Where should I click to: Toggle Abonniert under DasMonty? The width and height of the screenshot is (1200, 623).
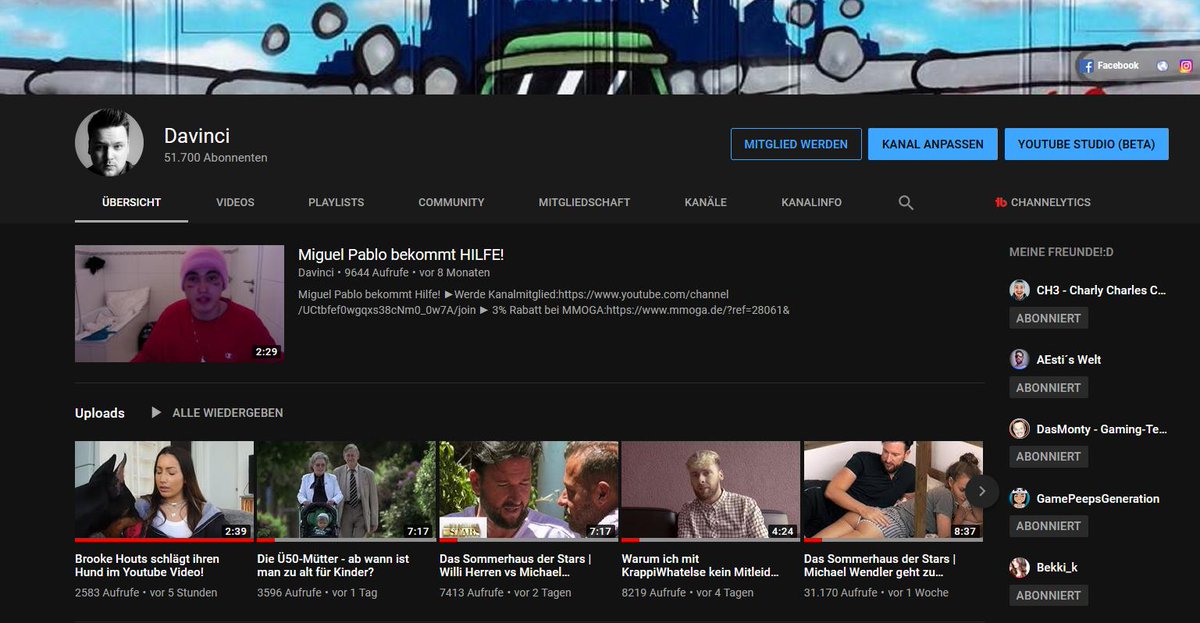[x=1048, y=456]
